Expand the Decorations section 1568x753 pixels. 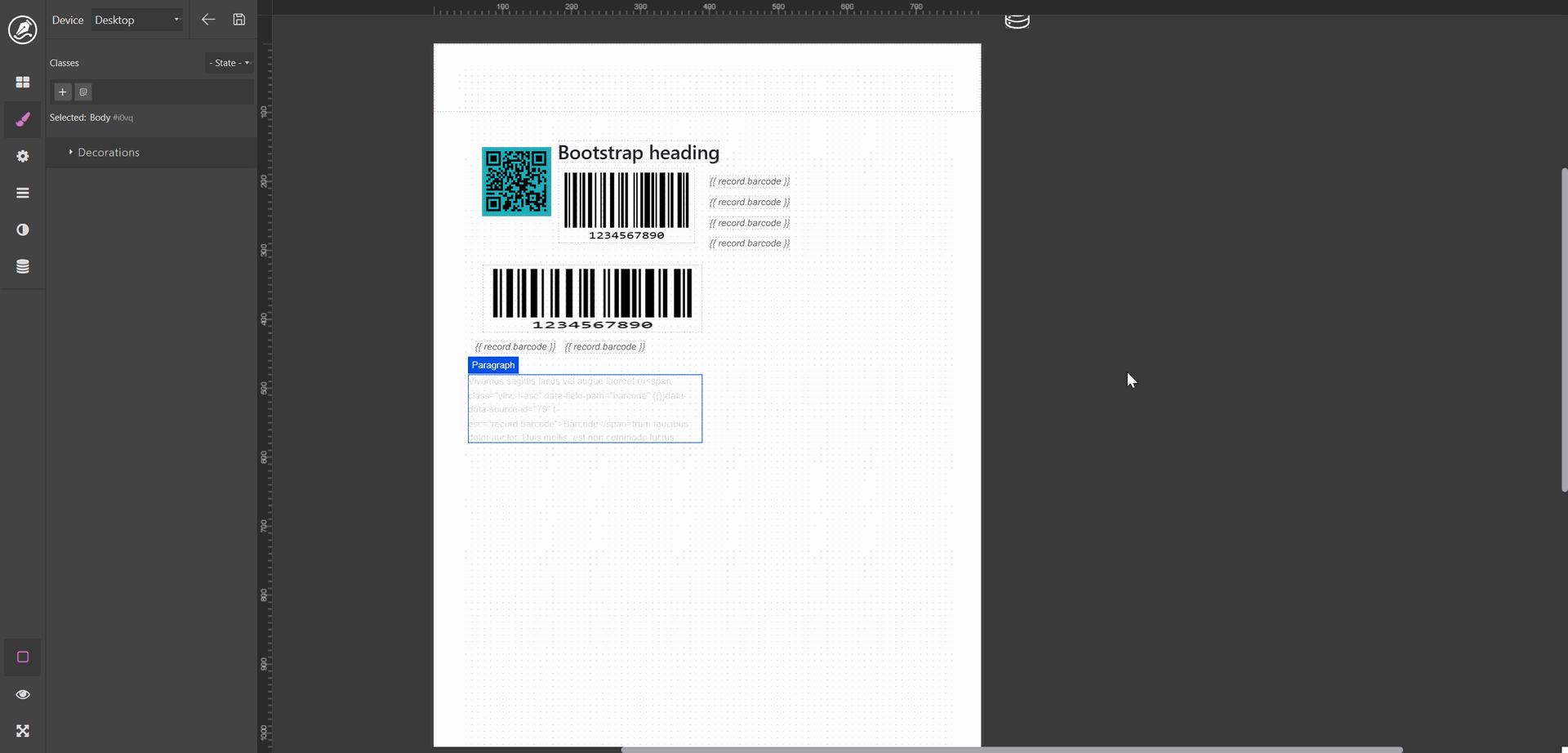tap(108, 153)
